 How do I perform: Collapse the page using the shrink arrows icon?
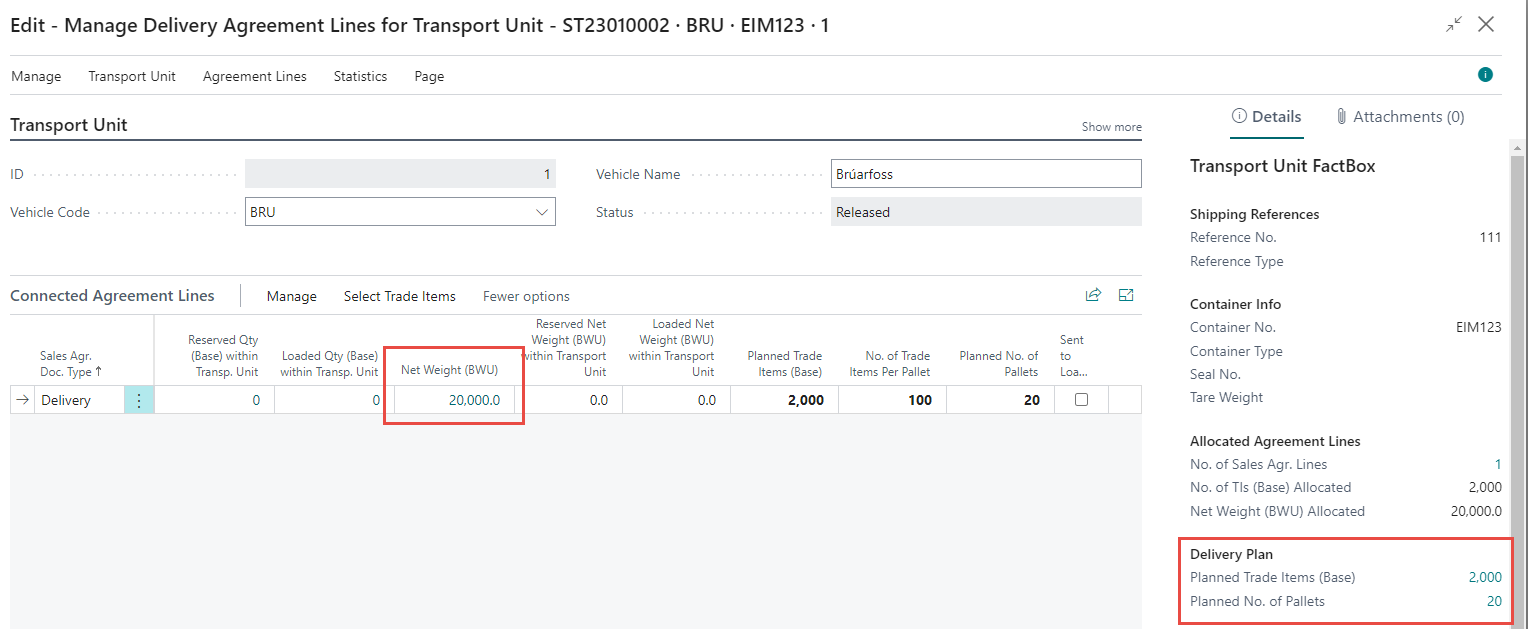pos(1453,25)
